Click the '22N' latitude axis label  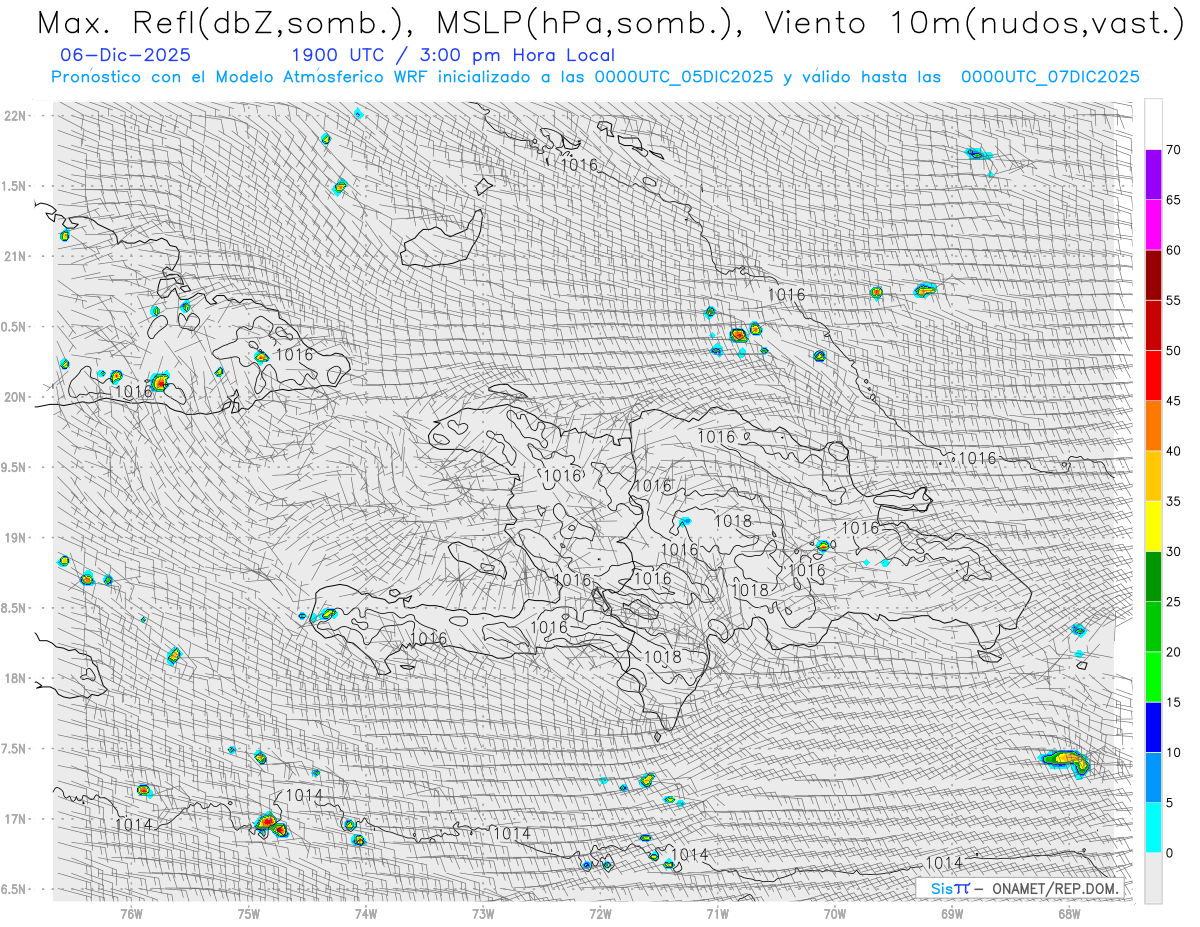point(16,115)
